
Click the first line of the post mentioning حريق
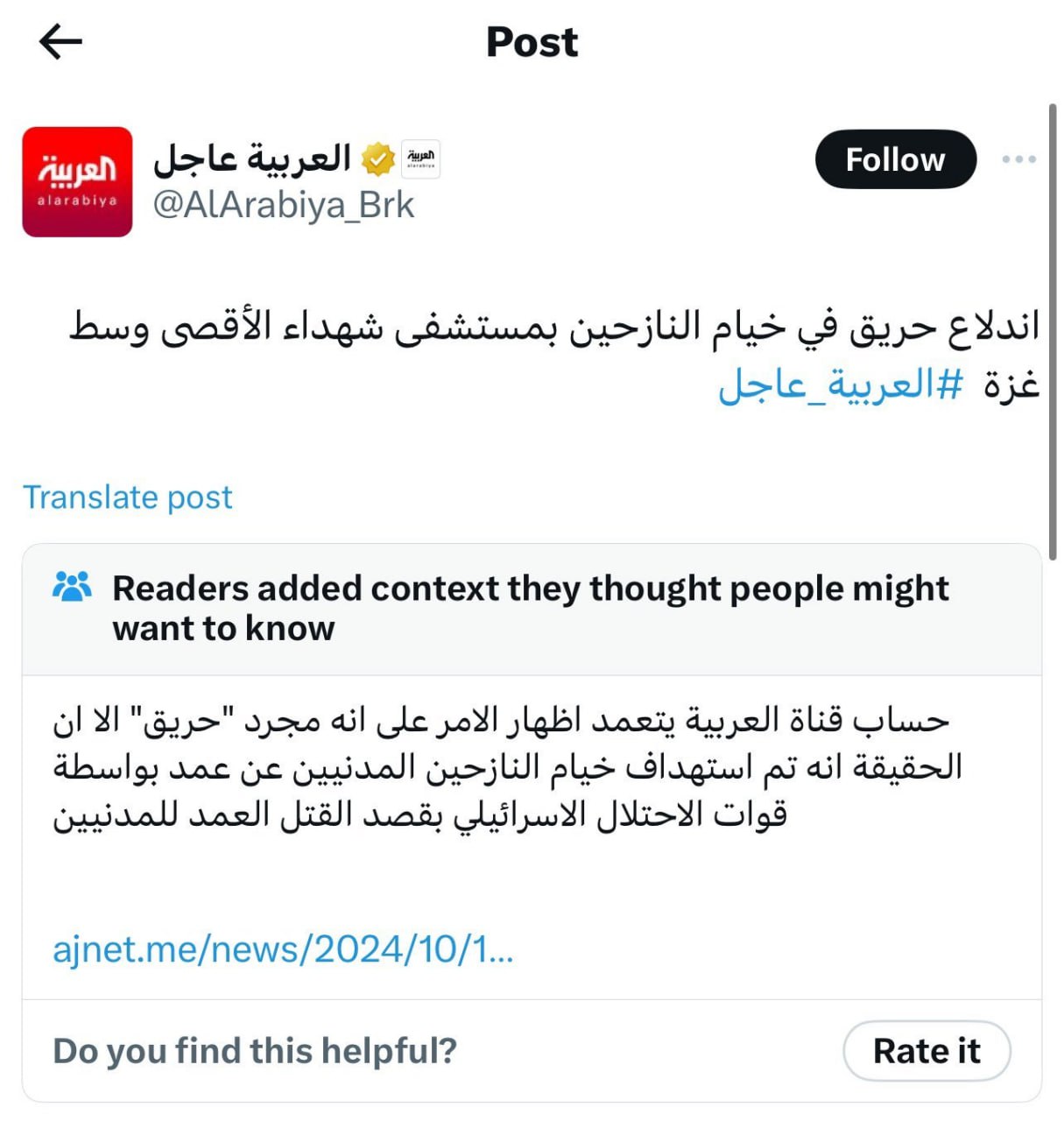pyautogui.click(x=553, y=326)
